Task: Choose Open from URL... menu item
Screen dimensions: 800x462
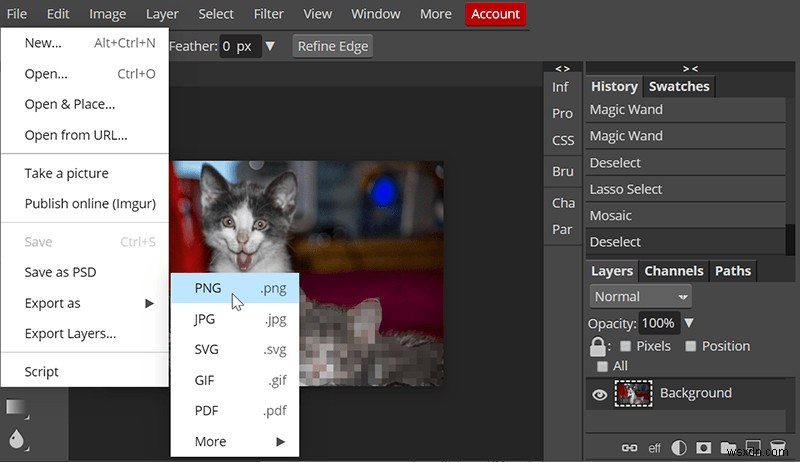Action: tap(85, 135)
